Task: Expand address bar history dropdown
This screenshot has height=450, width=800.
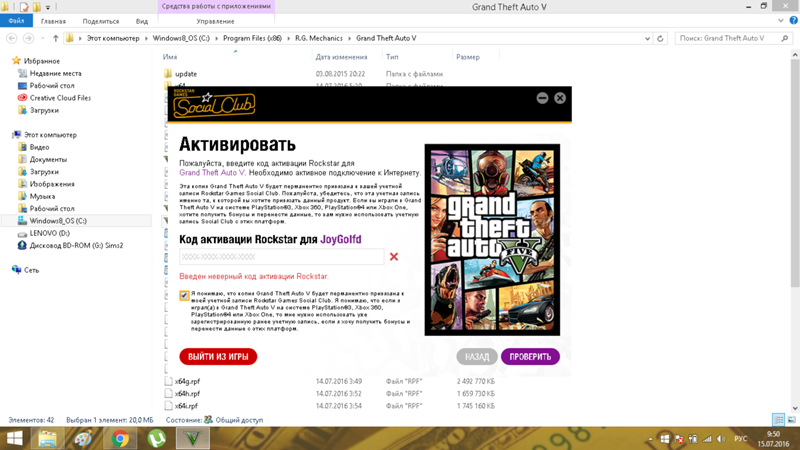Action: tap(647, 38)
